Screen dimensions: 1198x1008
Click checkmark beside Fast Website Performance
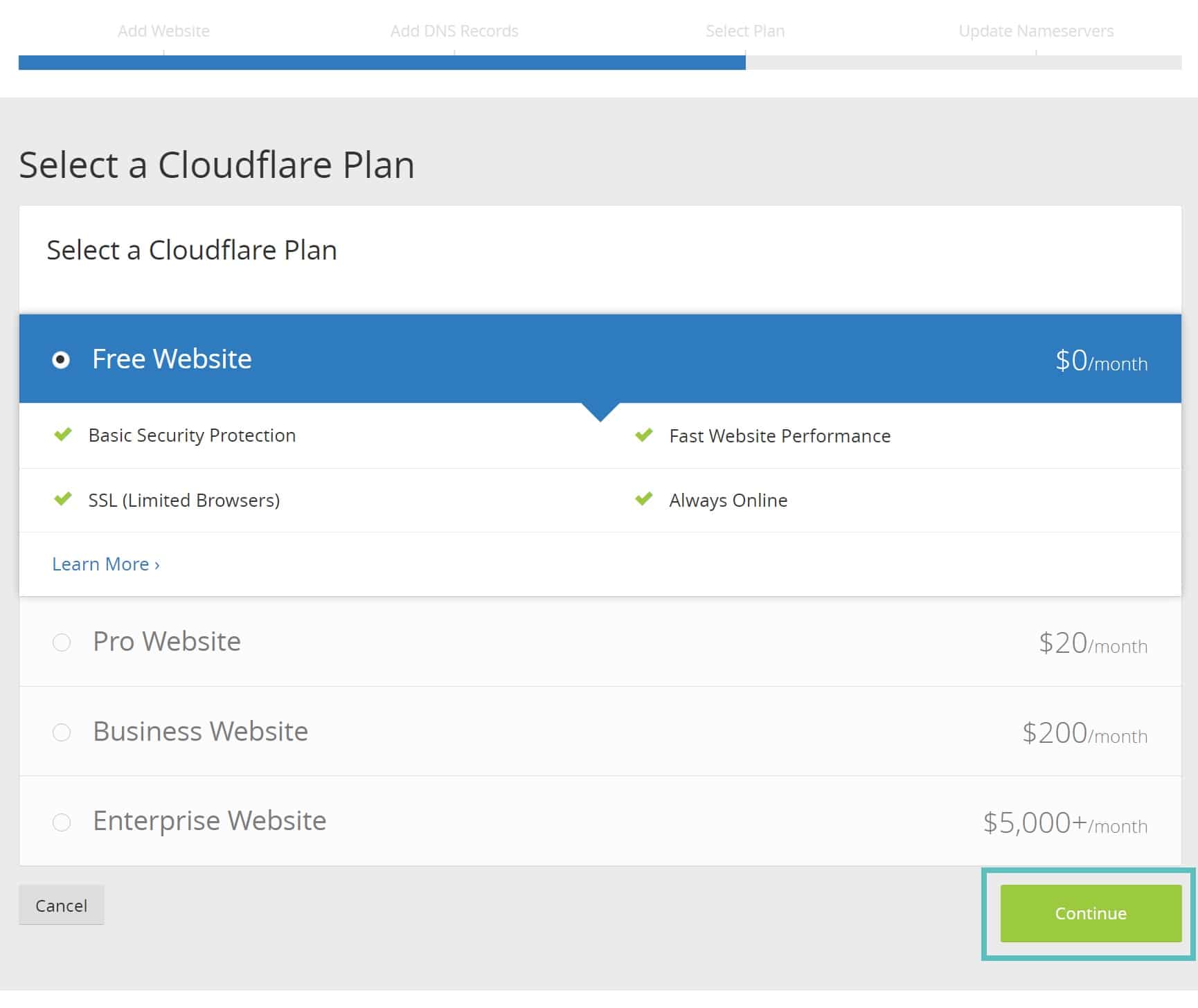(x=643, y=435)
